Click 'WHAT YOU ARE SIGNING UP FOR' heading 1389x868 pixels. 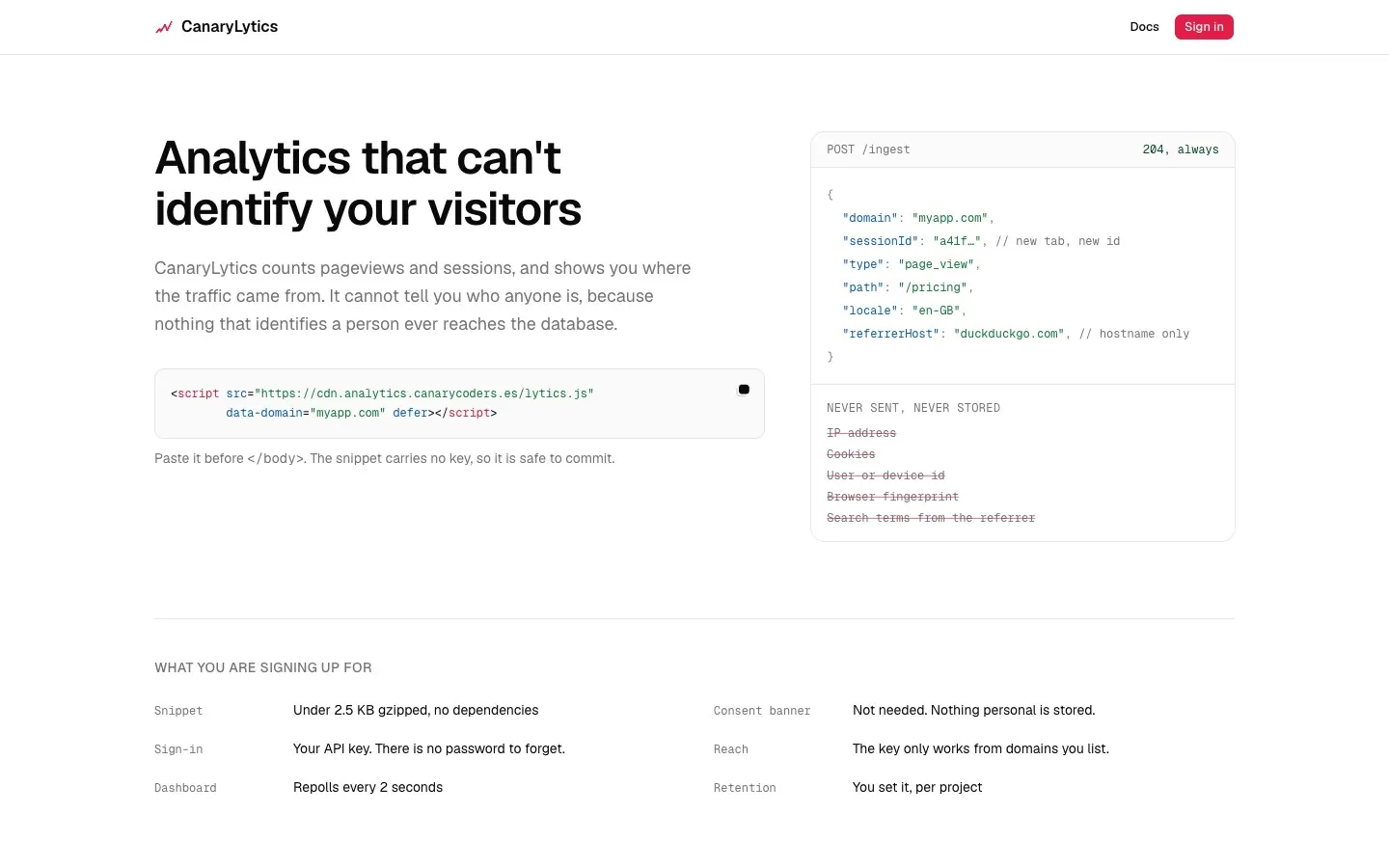click(x=263, y=667)
